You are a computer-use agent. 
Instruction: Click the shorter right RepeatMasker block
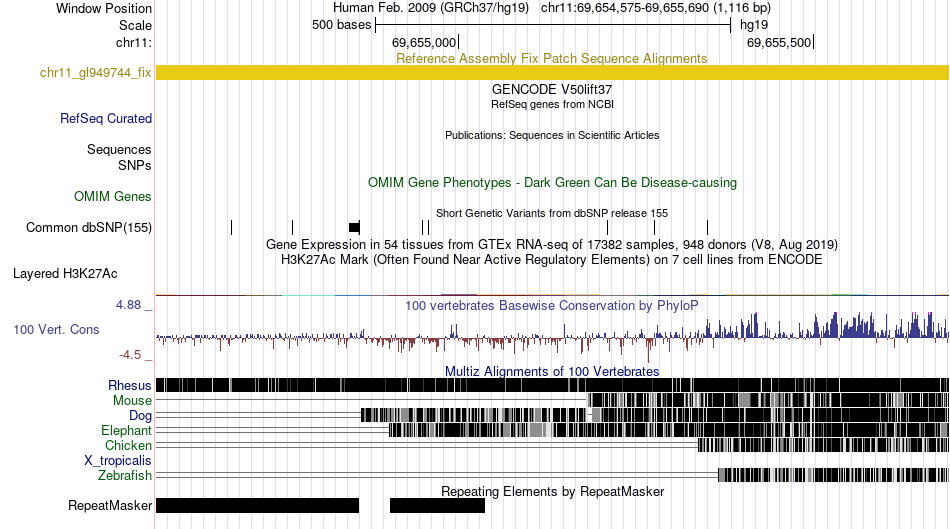click(437, 505)
